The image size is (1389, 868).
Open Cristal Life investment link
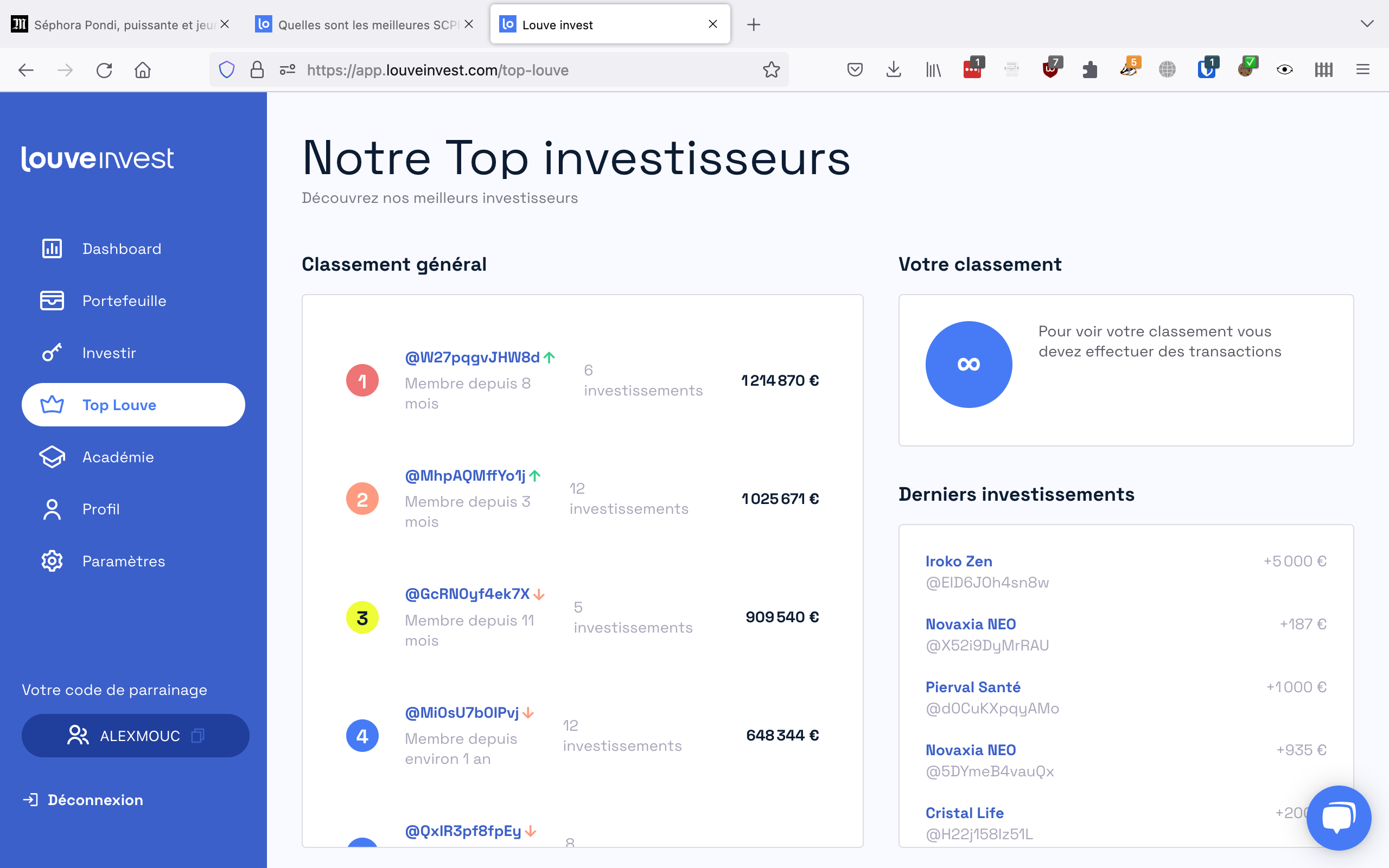pos(964,813)
